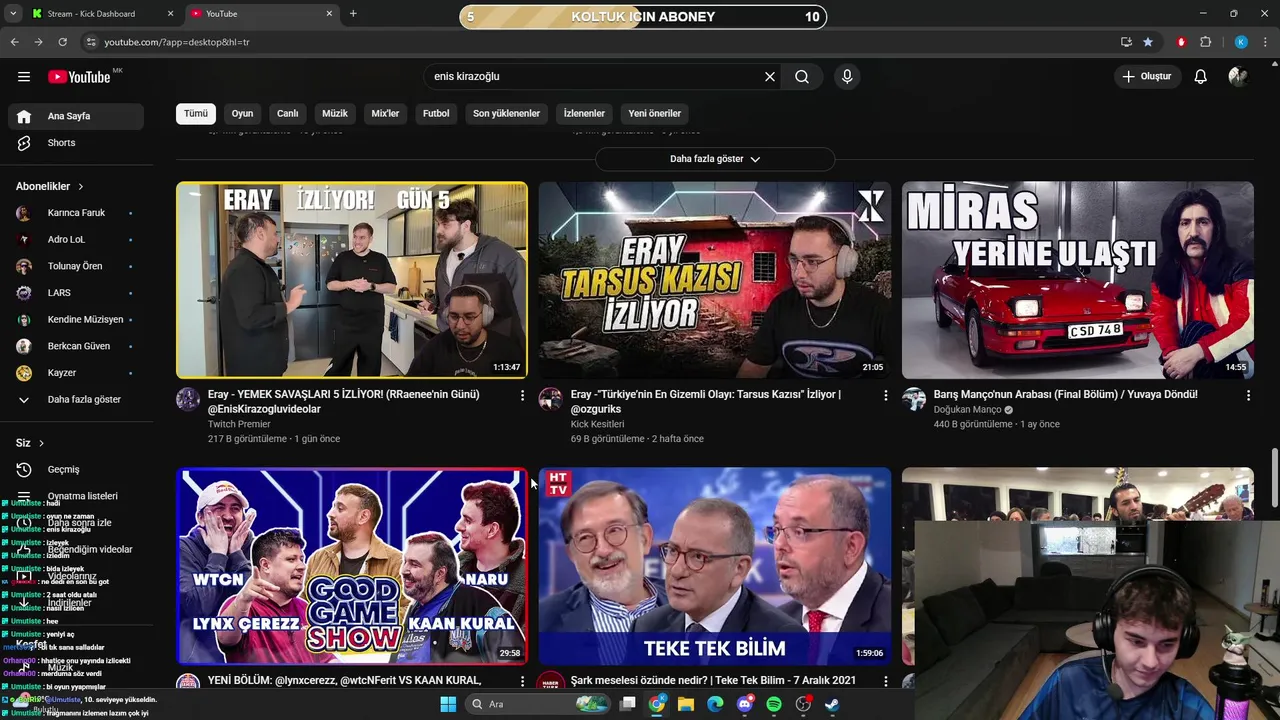The height and width of the screenshot is (720, 1280).
Task: Click the magnifier search button
Action: (x=802, y=77)
